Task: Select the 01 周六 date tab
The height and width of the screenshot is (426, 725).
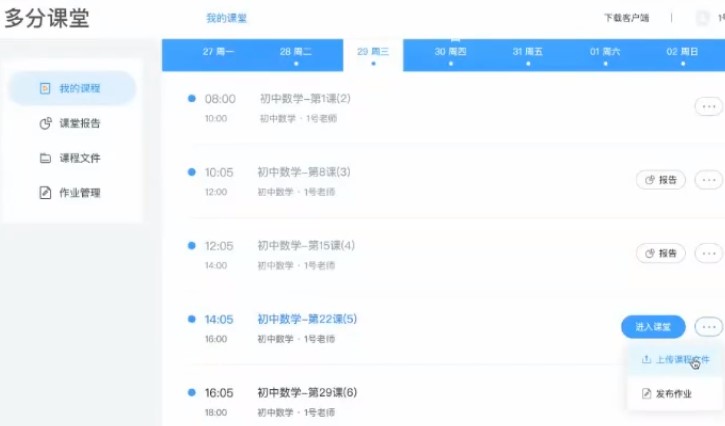Action: pyautogui.click(x=606, y=53)
